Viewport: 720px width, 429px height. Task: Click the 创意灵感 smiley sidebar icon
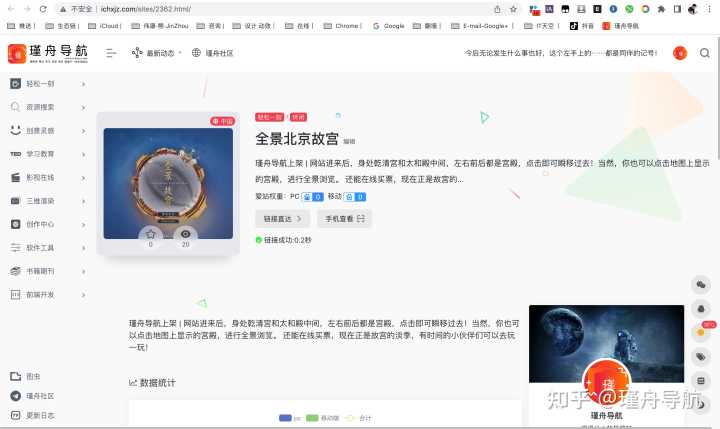point(16,130)
